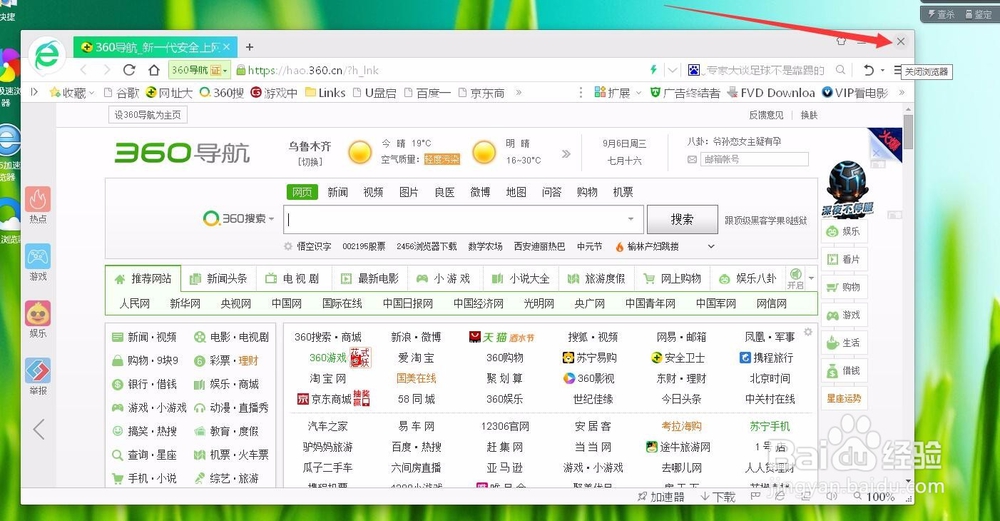Expand more extensions chevron after VIP看电影
Image resolution: width=1000 pixels, height=521 pixels.
(901, 93)
